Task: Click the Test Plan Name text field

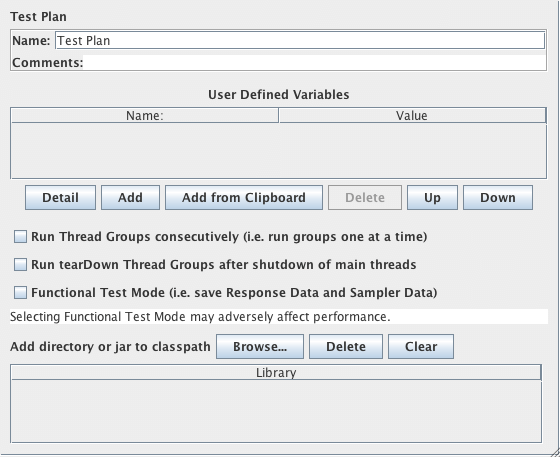Action: point(300,40)
